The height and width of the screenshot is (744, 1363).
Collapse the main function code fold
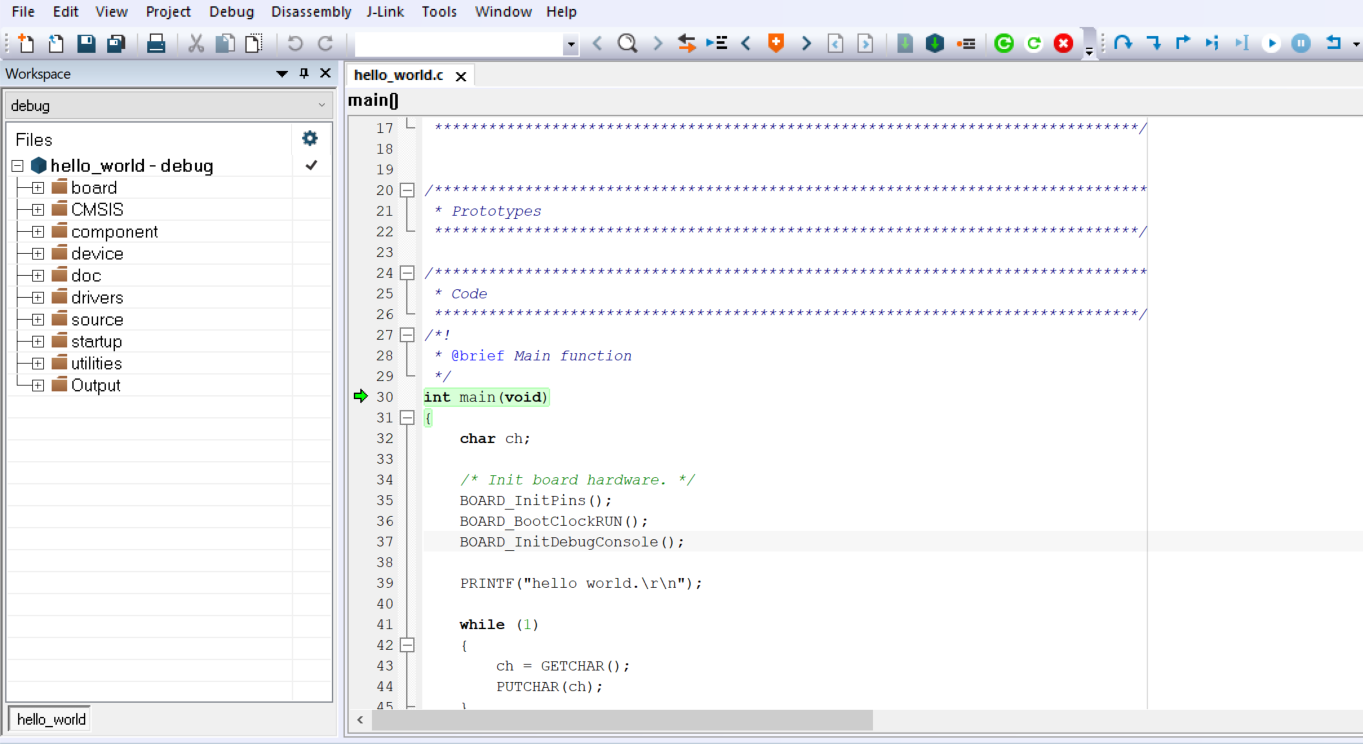tap(407, 418)
